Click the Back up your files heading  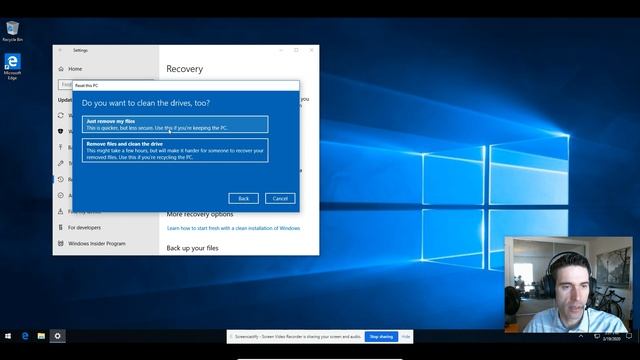click(x=192, y=248)
